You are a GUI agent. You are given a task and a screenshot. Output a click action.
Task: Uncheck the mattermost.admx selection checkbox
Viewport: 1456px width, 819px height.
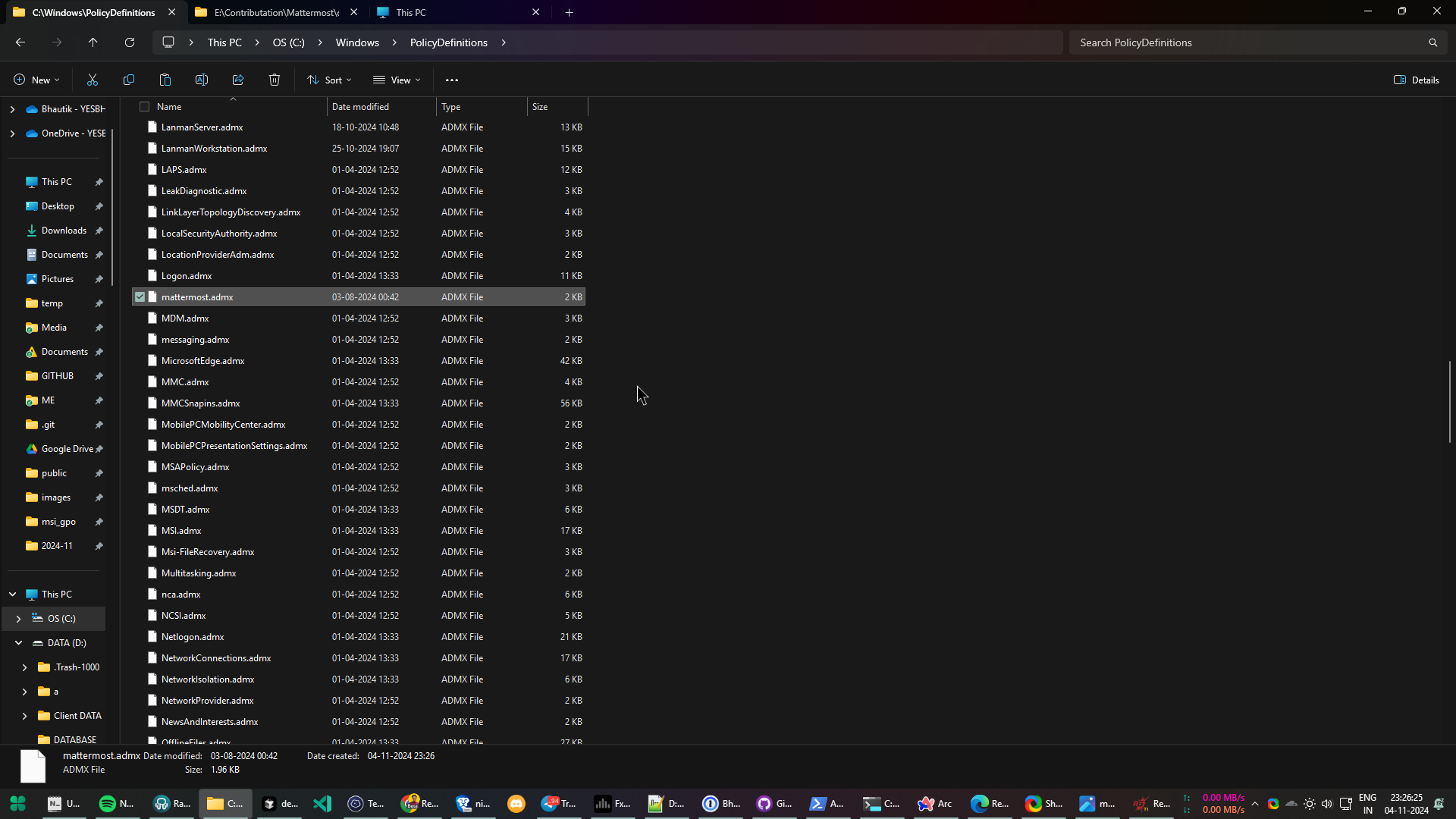click(x=140, y=297)
